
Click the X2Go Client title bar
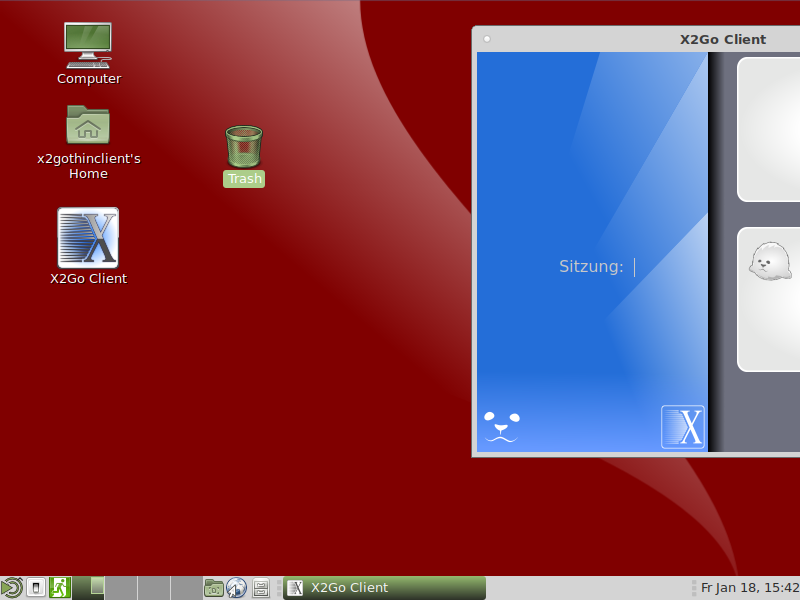coord(636,39)
